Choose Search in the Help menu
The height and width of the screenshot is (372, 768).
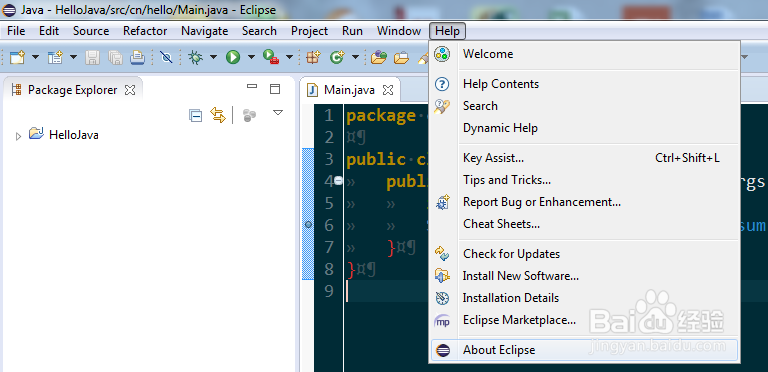pos(584,106)
